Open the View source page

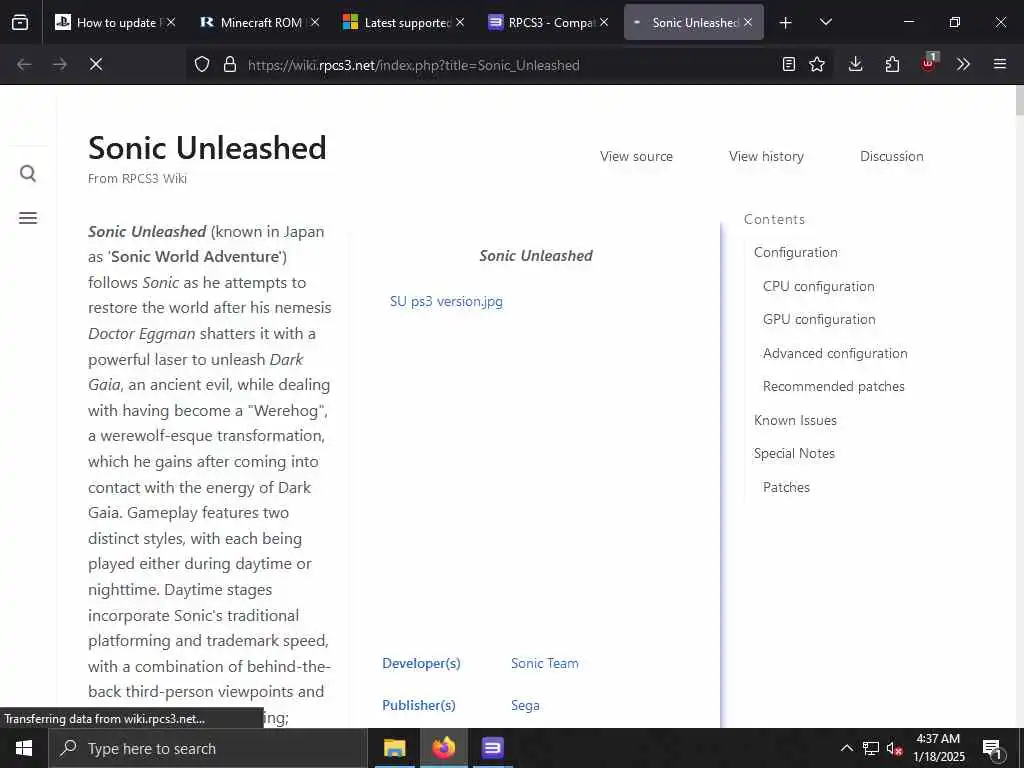(x=636, y=156)
